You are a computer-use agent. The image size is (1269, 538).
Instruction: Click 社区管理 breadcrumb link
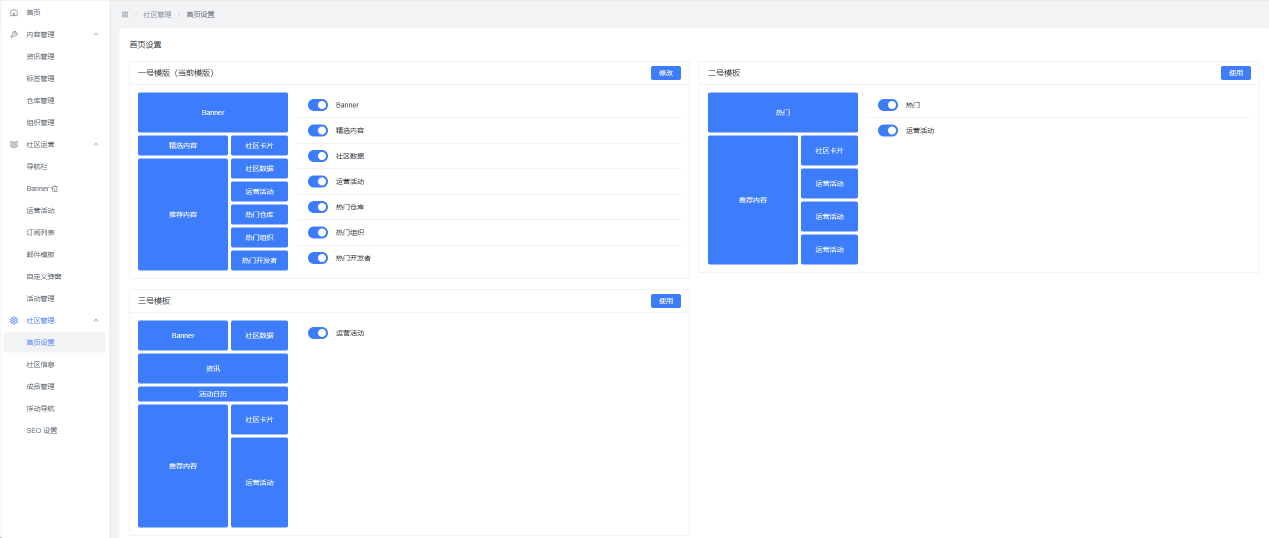pyautogui.click(x=157, y=15)
